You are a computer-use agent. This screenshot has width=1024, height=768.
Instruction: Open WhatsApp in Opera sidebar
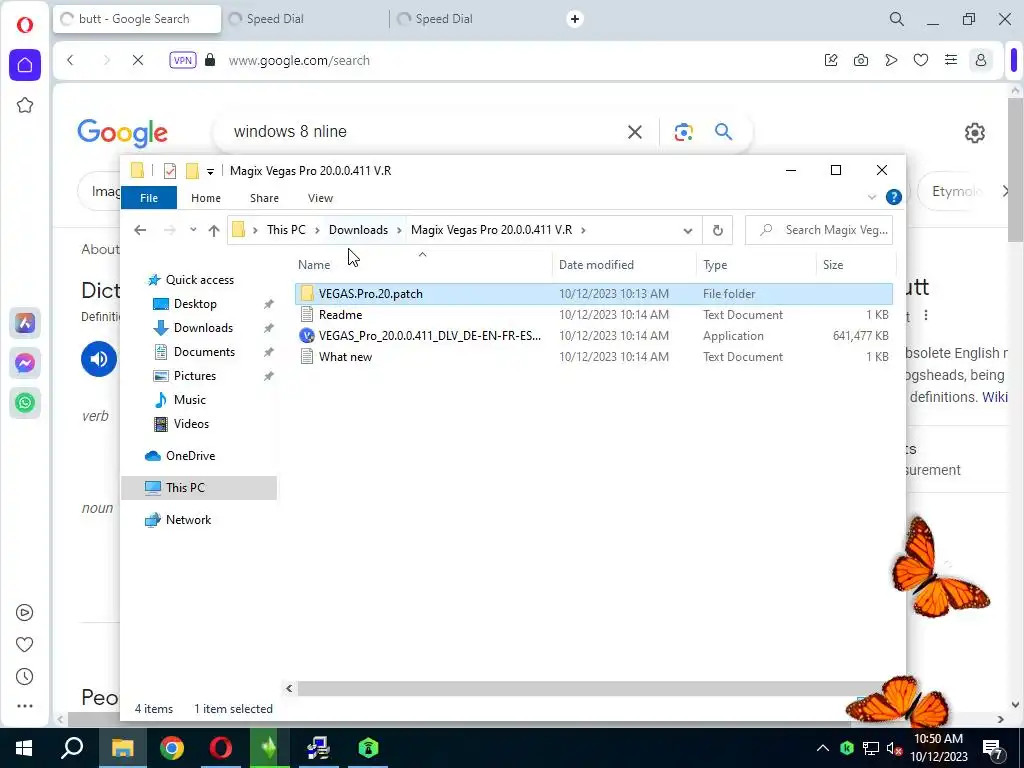click(x=25, y=403)
